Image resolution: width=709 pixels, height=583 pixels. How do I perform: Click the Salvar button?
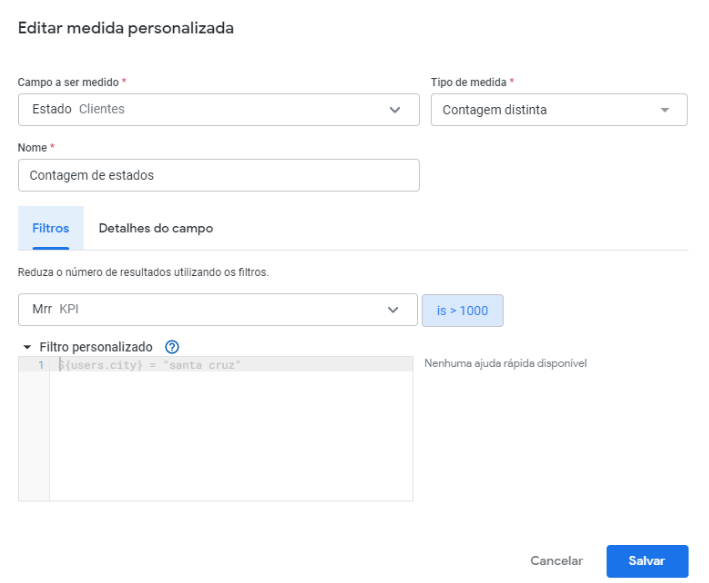[x=647, y=561]
